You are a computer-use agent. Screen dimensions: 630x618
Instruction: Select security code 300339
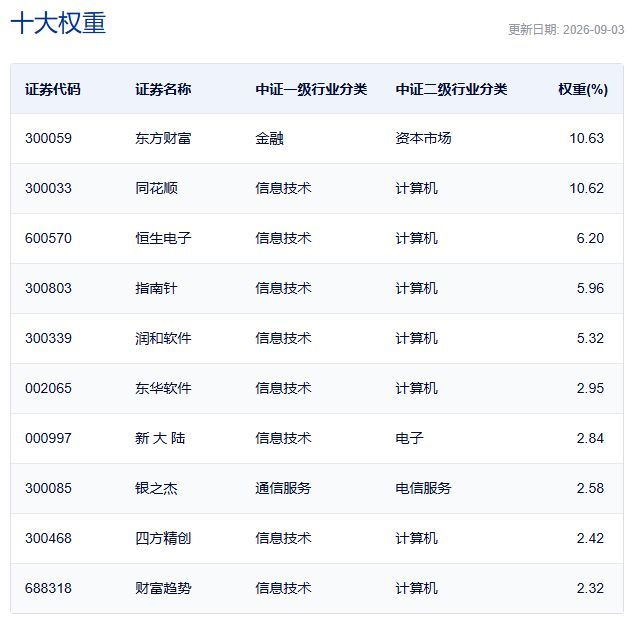[48, 338]
